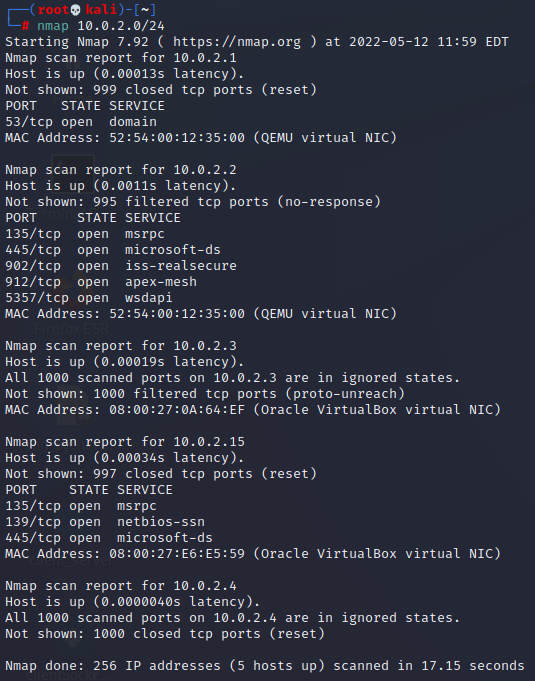The width and height of the screenshot is (535, 681).
Task: Click the faint Firefox ESR desktop label
Action: coord(72,329)
